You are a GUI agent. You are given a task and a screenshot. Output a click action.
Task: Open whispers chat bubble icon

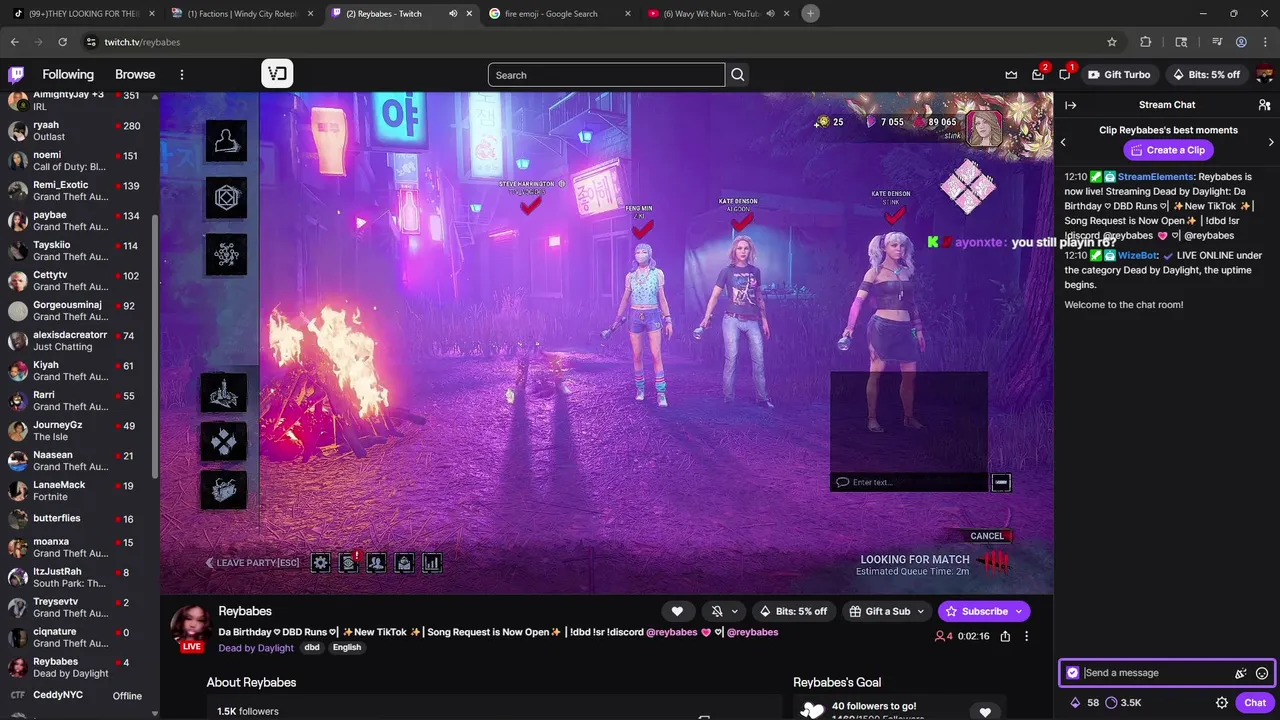(1065, 75)
